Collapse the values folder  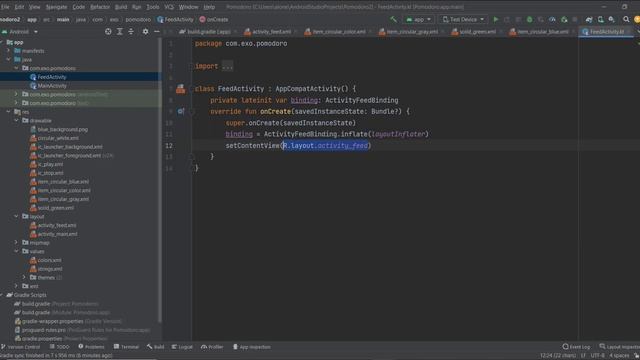(16, 251)
